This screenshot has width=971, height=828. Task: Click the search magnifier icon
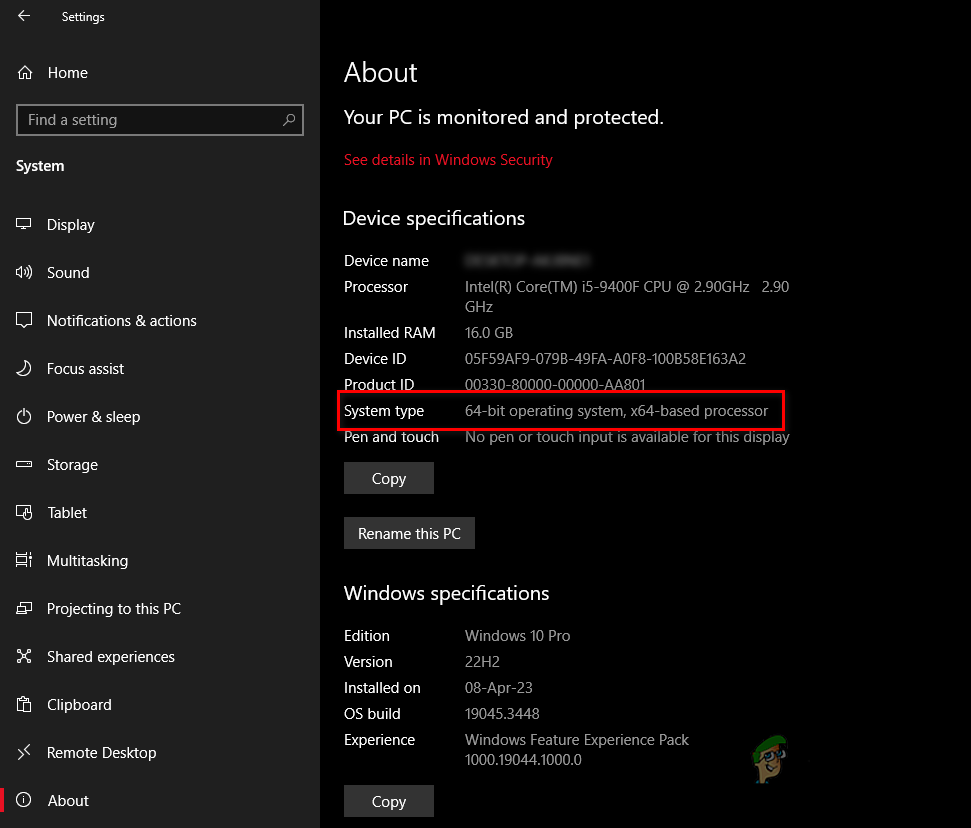tap(289, 120)
